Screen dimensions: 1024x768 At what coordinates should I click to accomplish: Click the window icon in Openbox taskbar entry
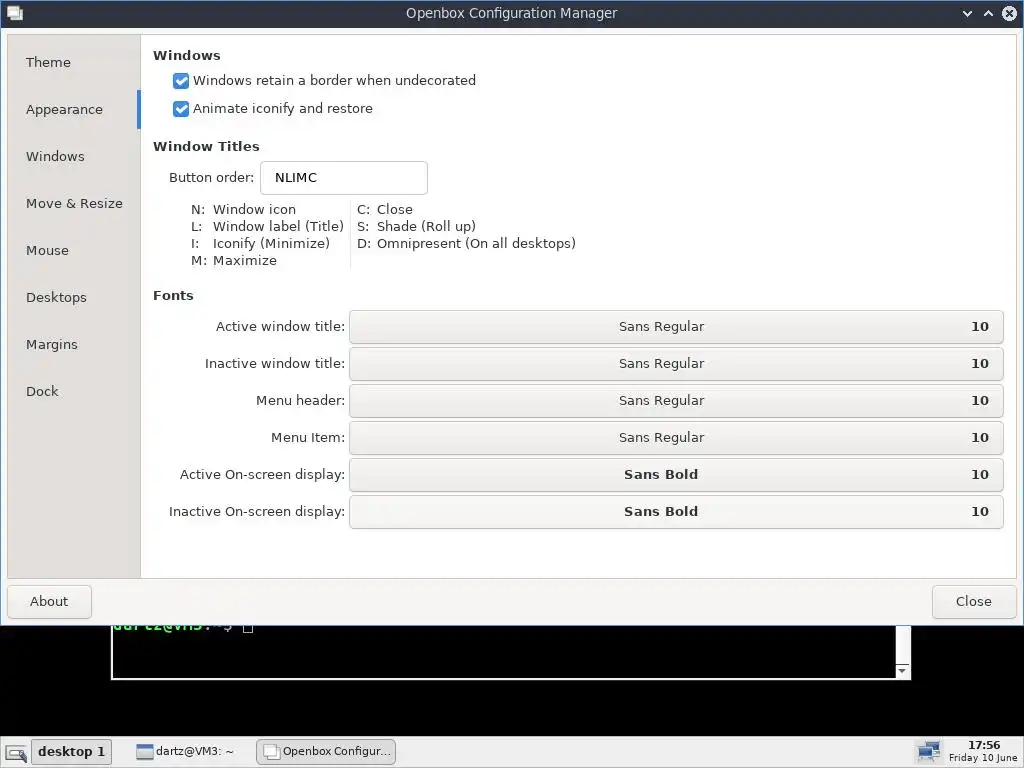pos(270,752)
